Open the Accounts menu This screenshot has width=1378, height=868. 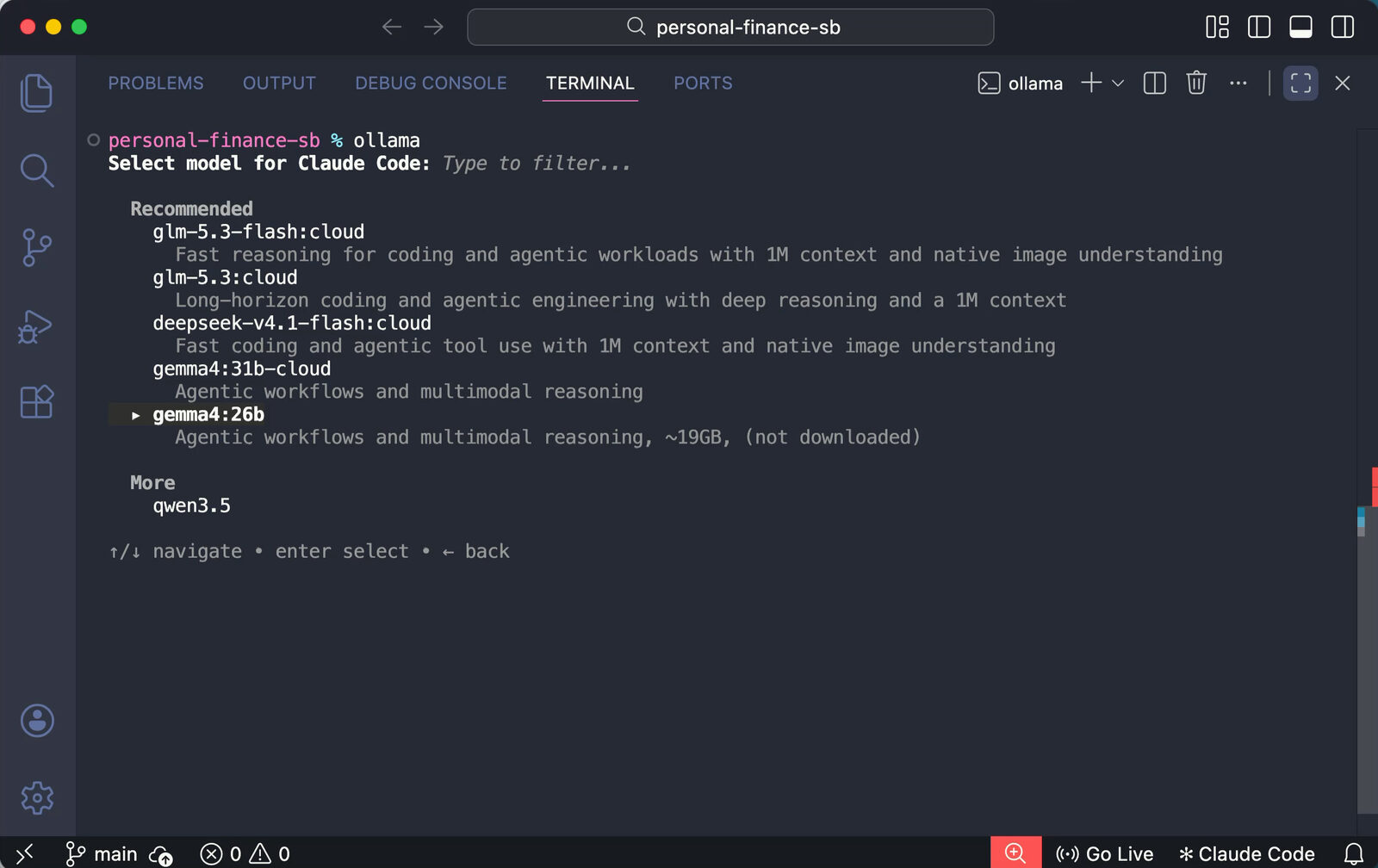point(37,721)
